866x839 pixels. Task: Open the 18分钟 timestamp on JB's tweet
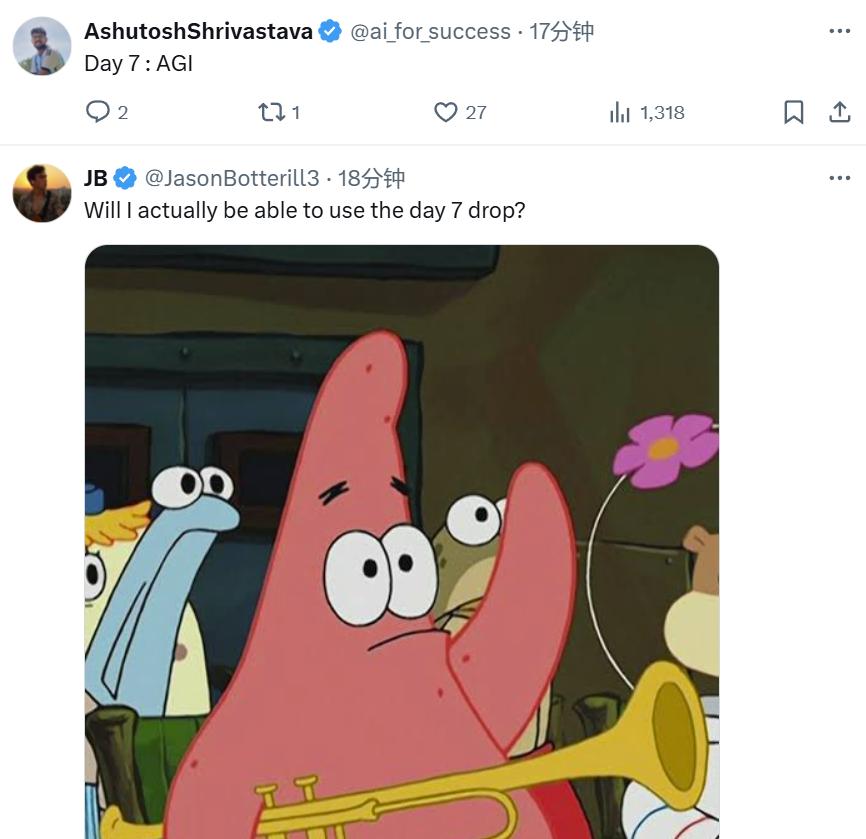coord(372,179)
